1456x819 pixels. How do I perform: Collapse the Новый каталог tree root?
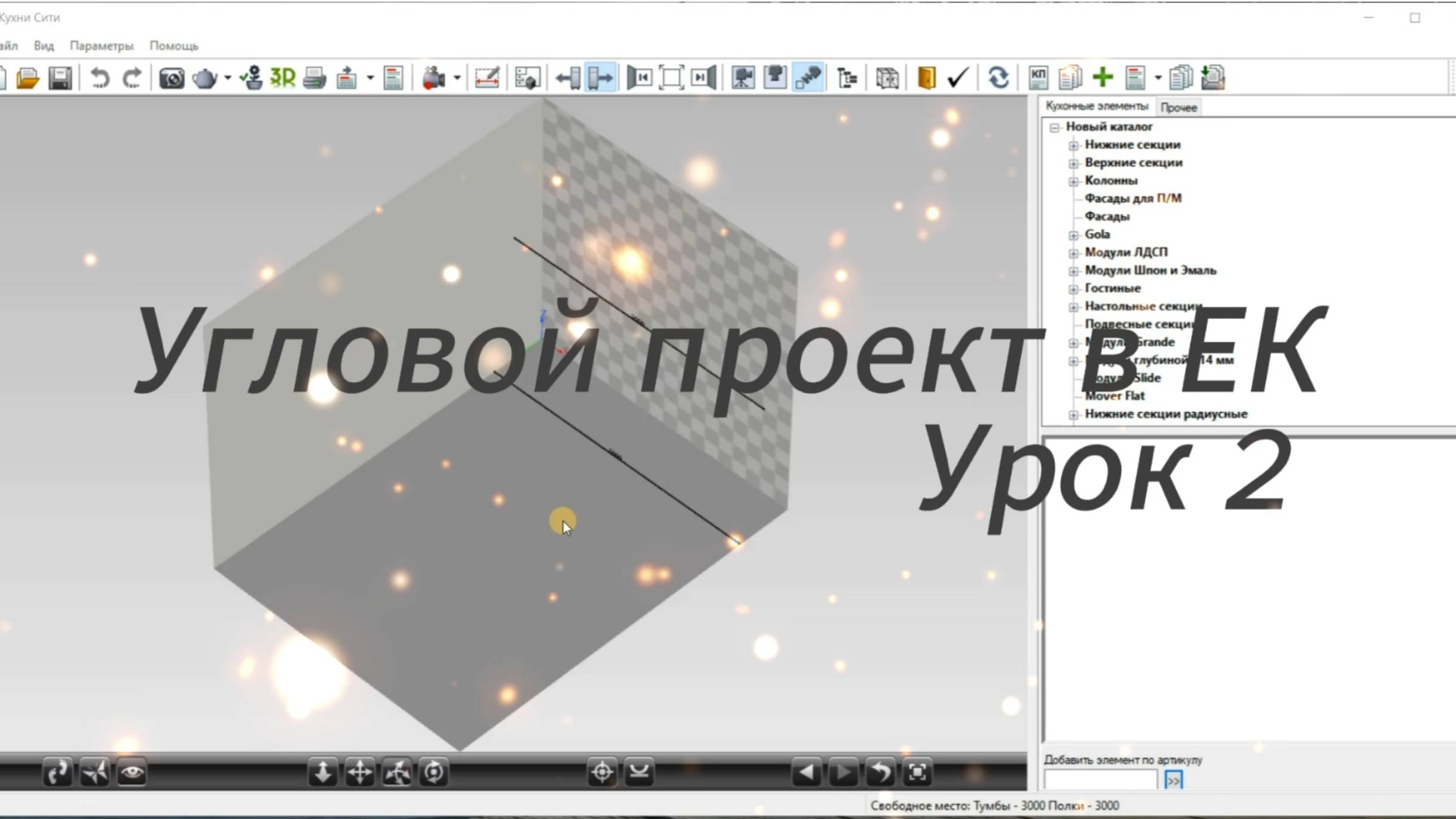coord(1054,127)
